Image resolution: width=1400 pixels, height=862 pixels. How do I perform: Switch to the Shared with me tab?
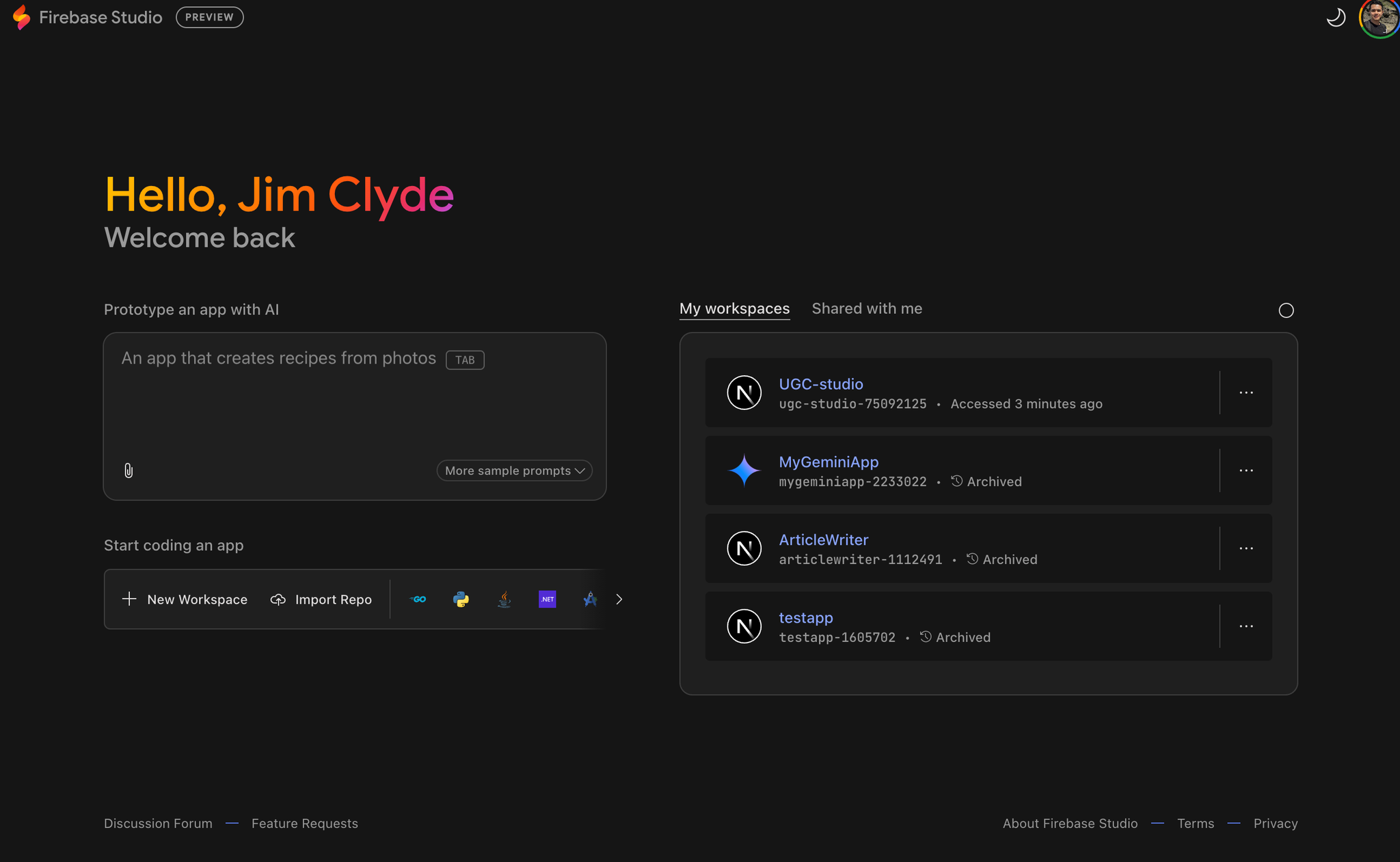click(866, 309)
